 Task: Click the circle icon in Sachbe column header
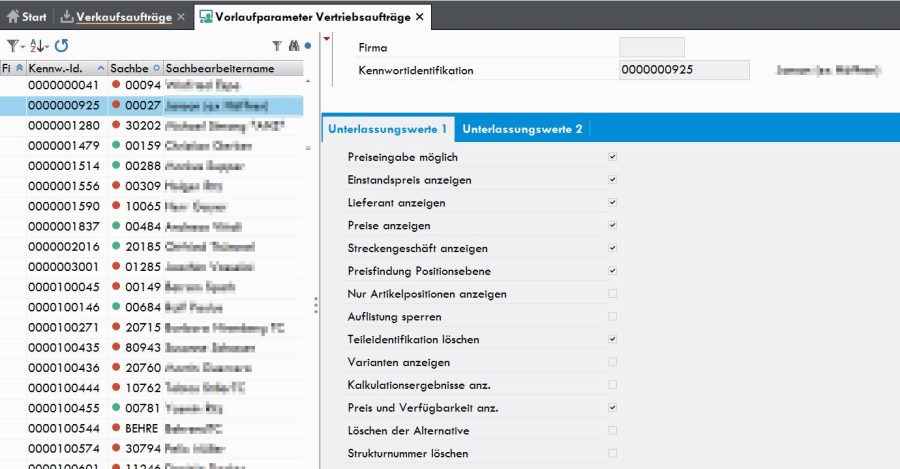point(155,68)
